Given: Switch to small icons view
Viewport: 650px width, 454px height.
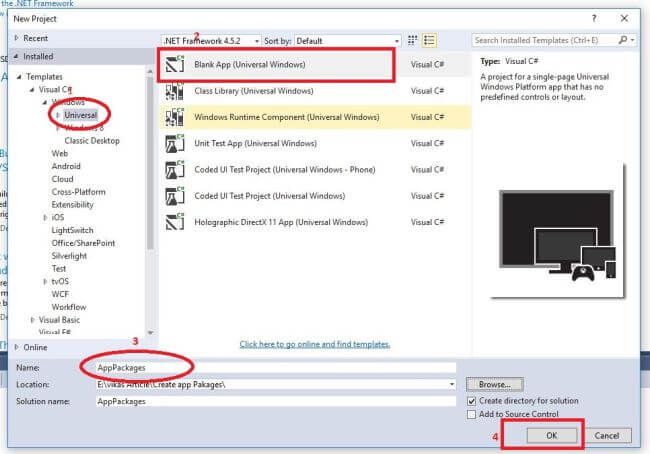Looking at the screenshot, I should [412, 40].
